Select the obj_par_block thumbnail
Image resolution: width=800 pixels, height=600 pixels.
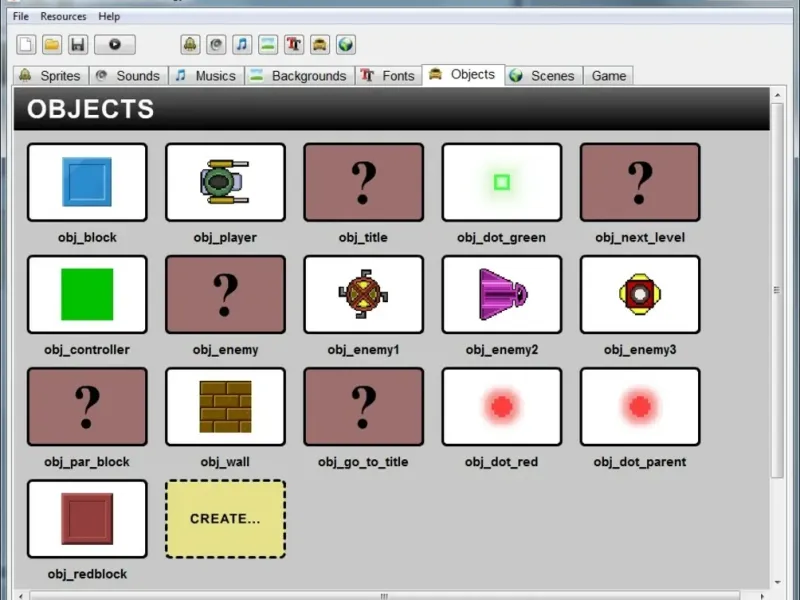(87, 407)
